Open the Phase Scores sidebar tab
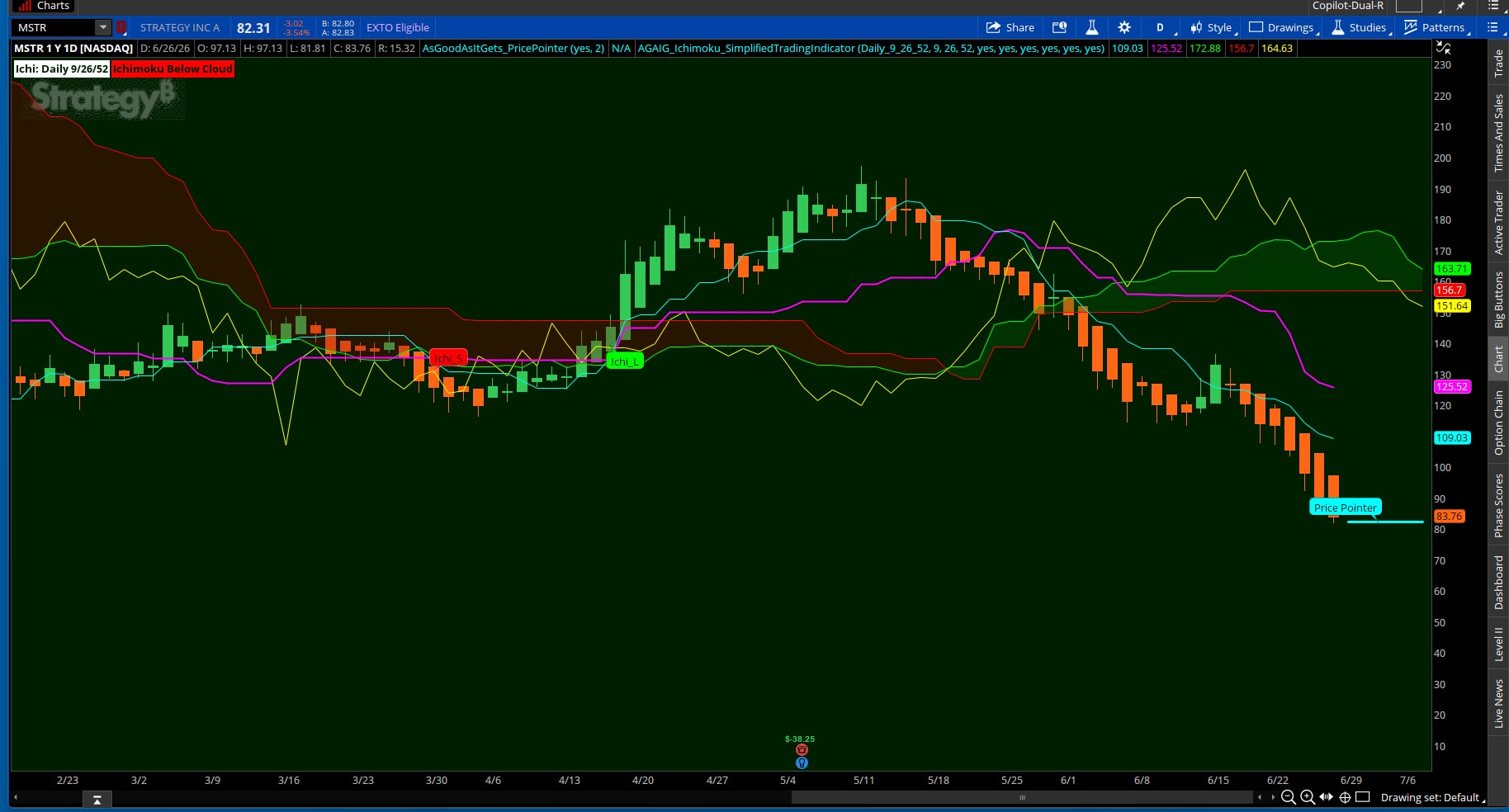This screenshot has width=1509, height=812. tap(1499, 505)
